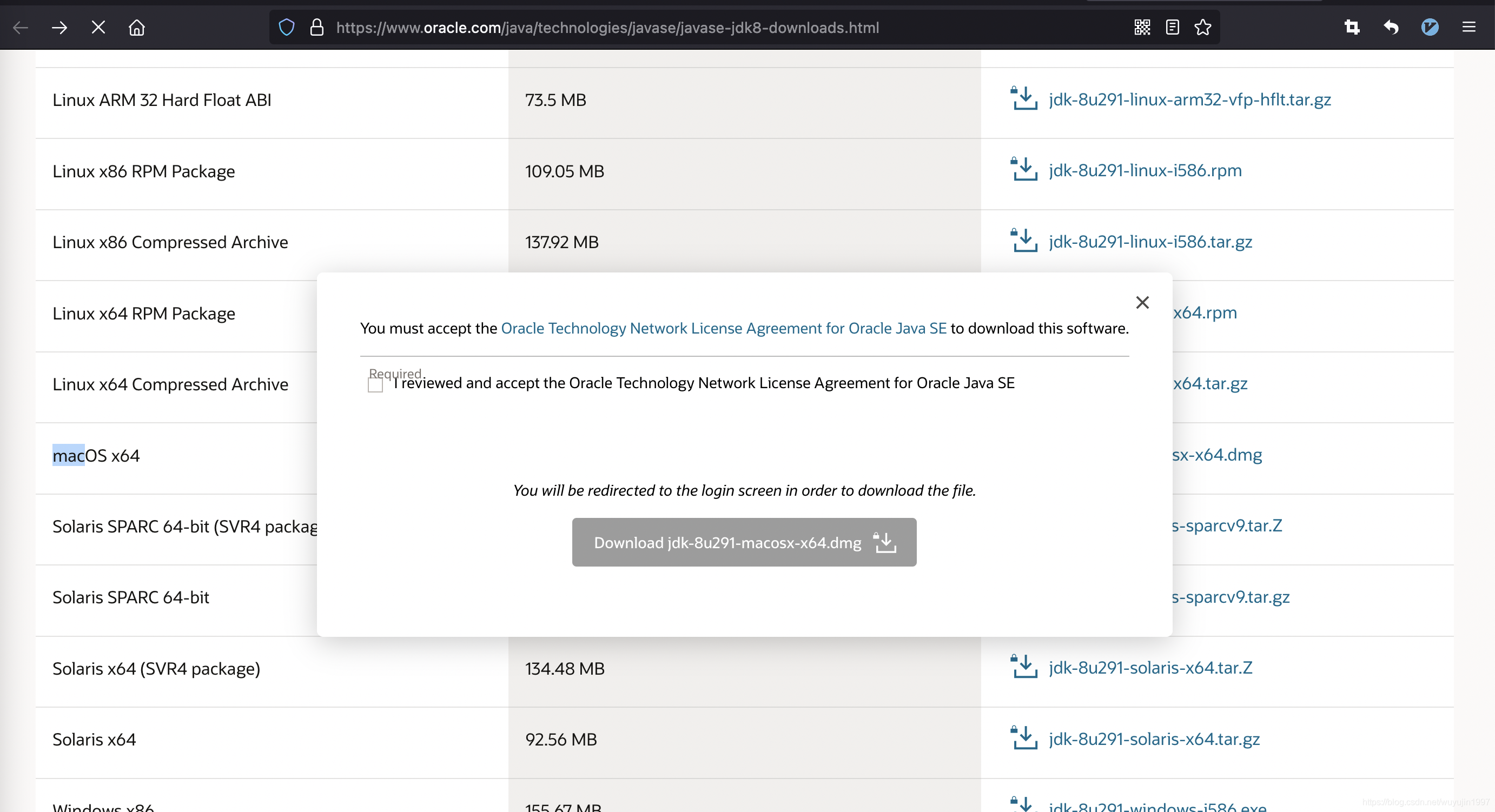Download jdk-8u291-linux-i586.tar.gz
This screenshot has height=812, width=1495.
point(1150,242)
